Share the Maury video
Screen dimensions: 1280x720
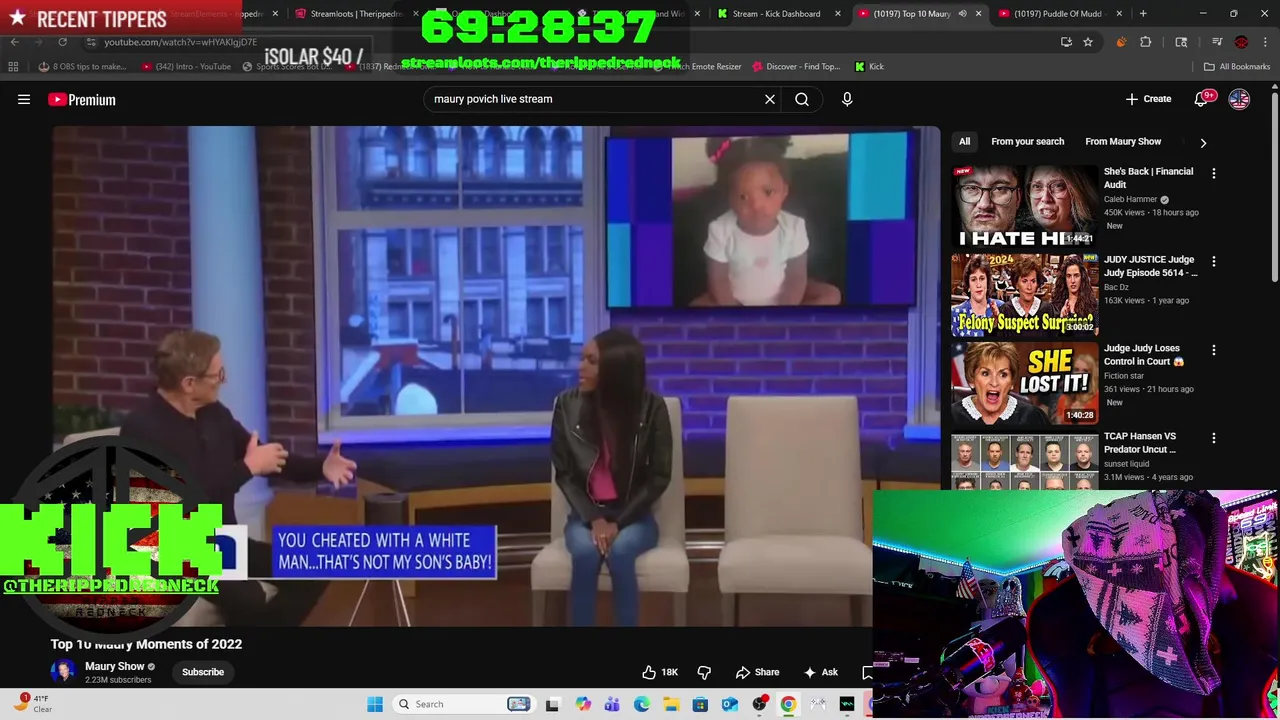pyautogui.click(x=757, y=672)
